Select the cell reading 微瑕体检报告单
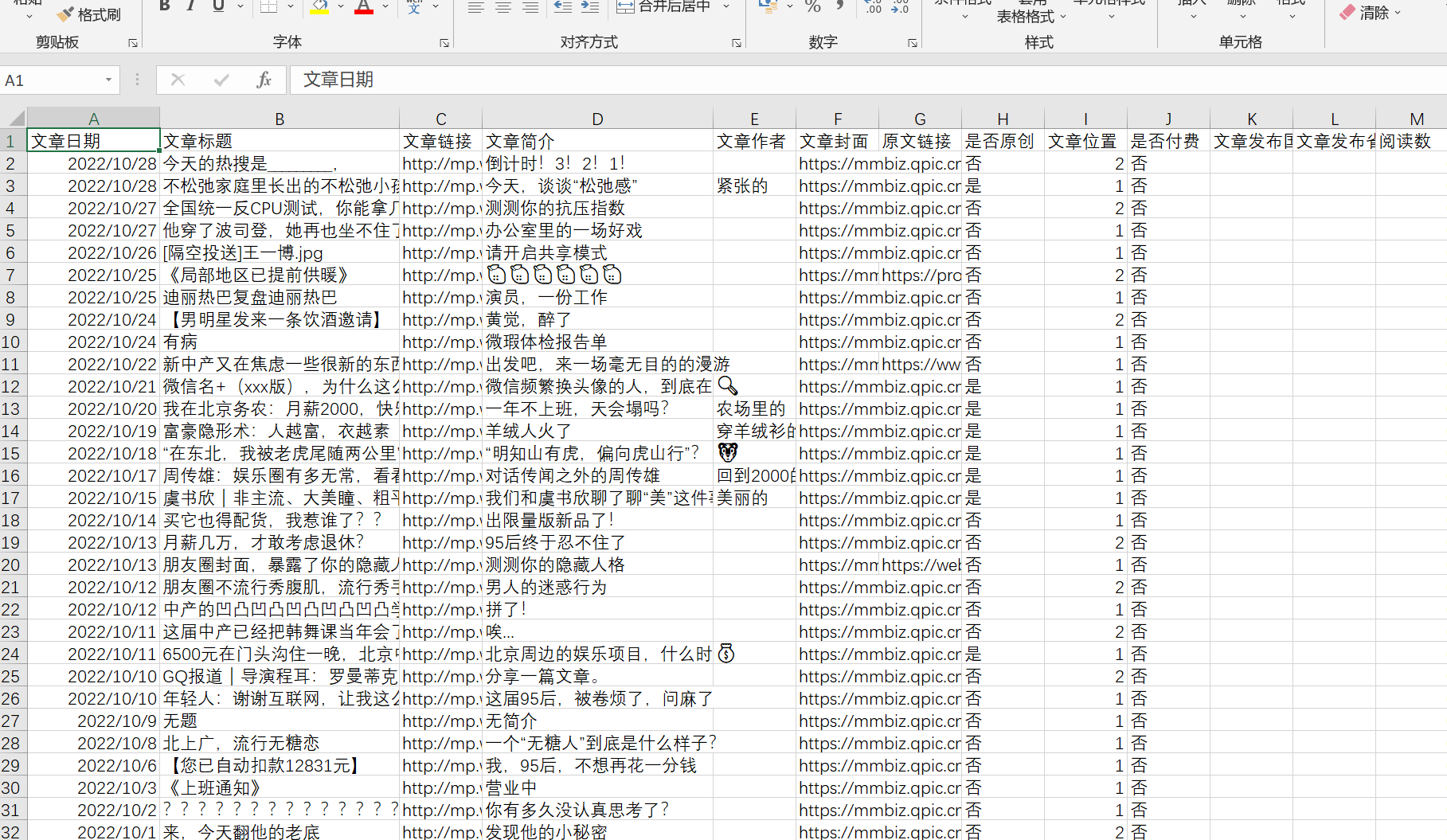 [x=597, y=342]
